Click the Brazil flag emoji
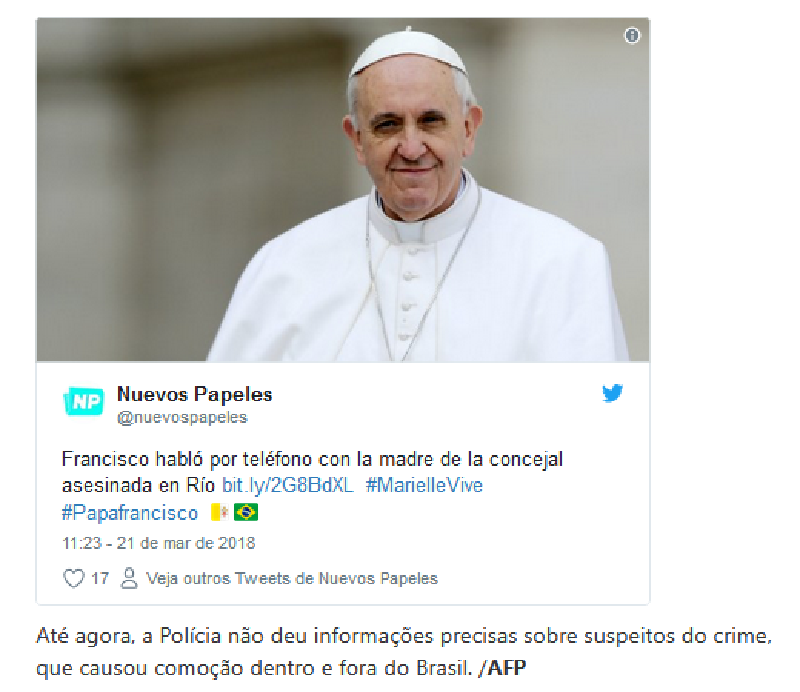Image resolution: width=800 pixels, height=692 pixels. [246, 512]
